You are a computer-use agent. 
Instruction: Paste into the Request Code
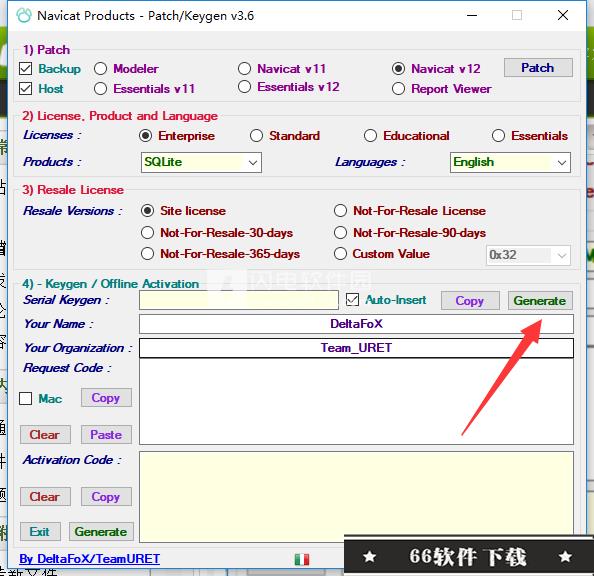[106, 434]
